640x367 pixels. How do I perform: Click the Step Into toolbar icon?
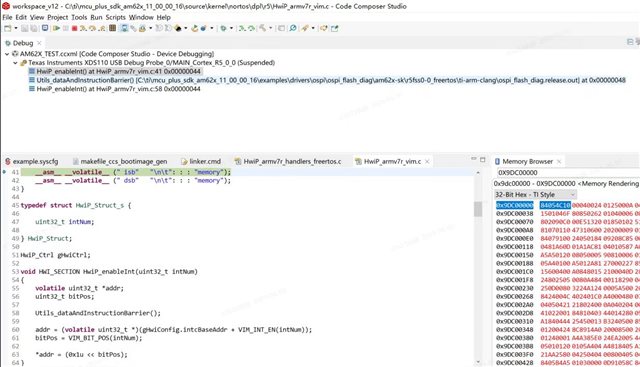tap(83, 28)
